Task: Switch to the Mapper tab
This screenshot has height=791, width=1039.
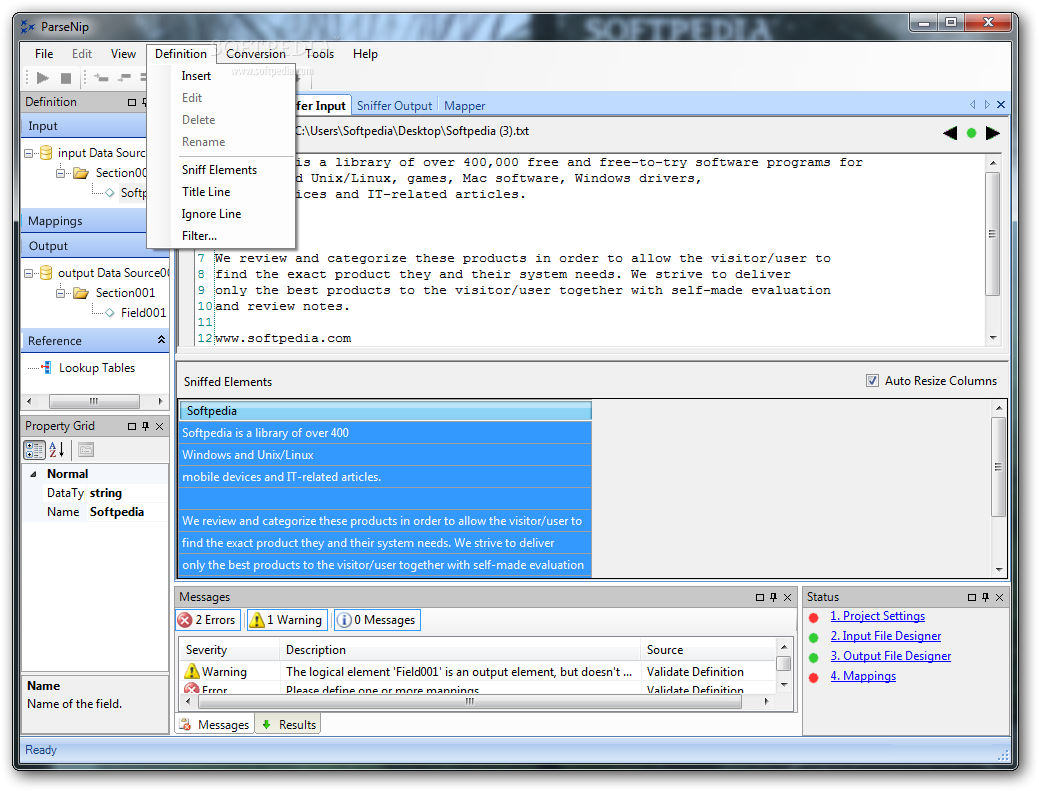Action: tap(465, 105)
